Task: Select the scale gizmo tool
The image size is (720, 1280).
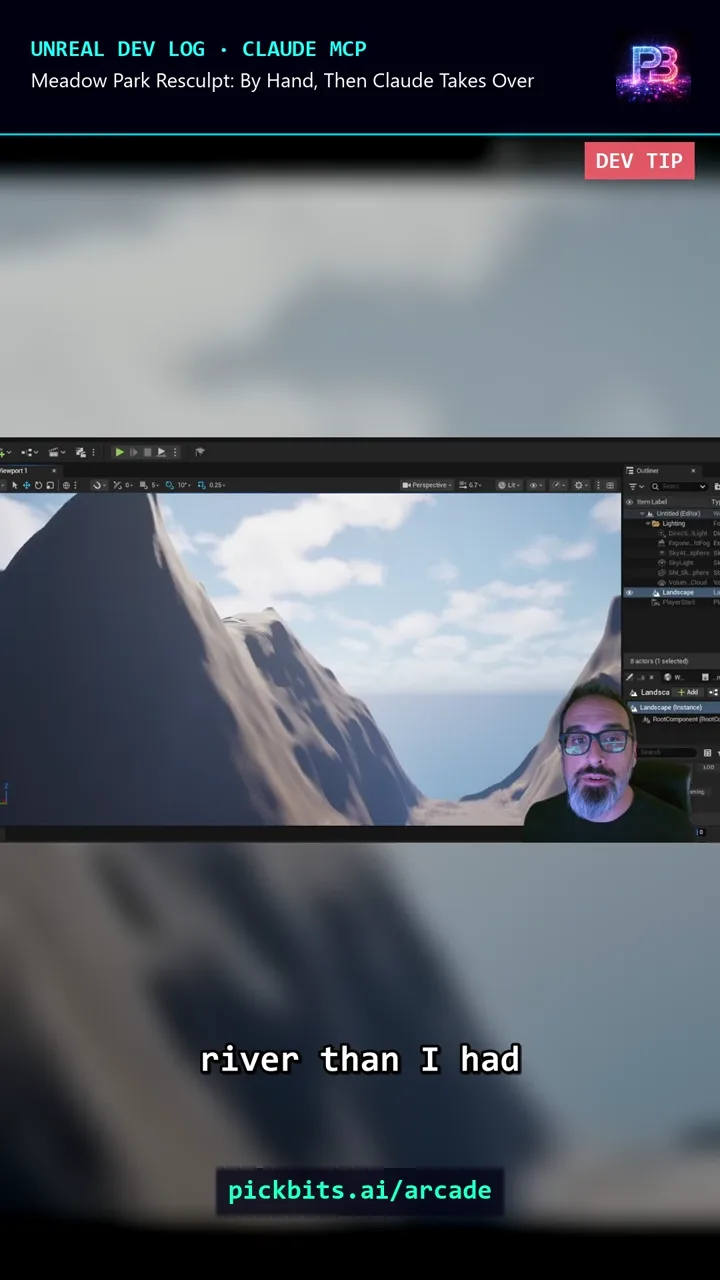Action: tap(50, 485)
